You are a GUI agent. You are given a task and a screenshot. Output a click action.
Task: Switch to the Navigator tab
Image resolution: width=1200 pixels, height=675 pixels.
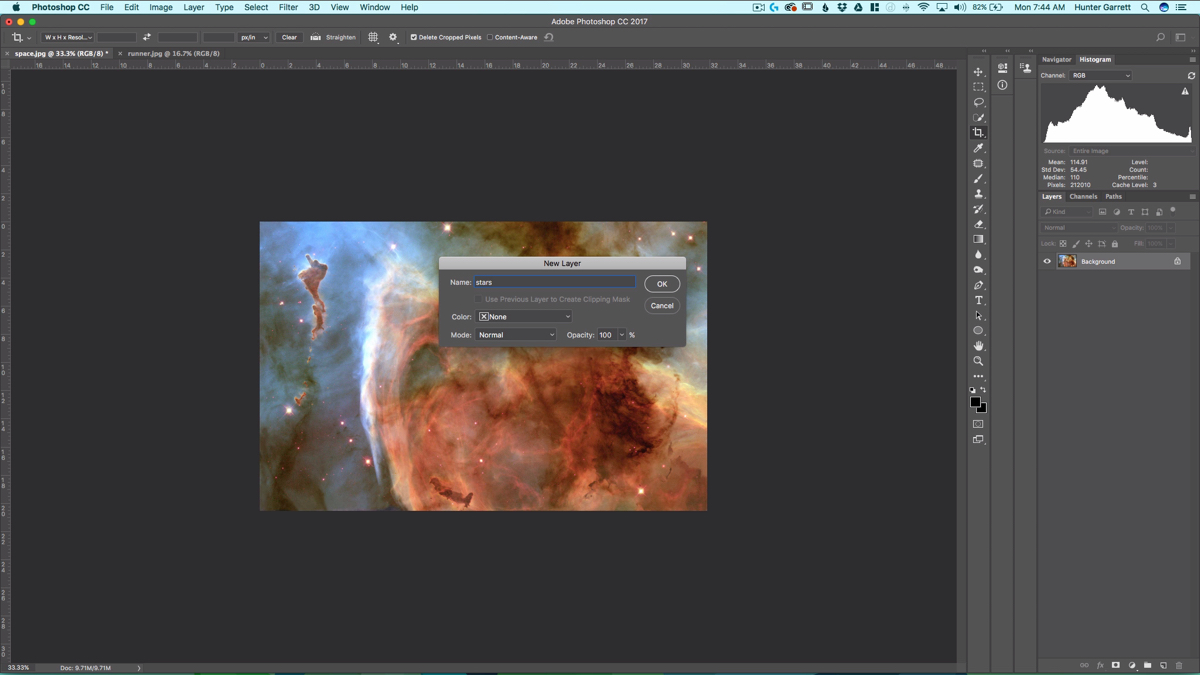(1056, 60)
